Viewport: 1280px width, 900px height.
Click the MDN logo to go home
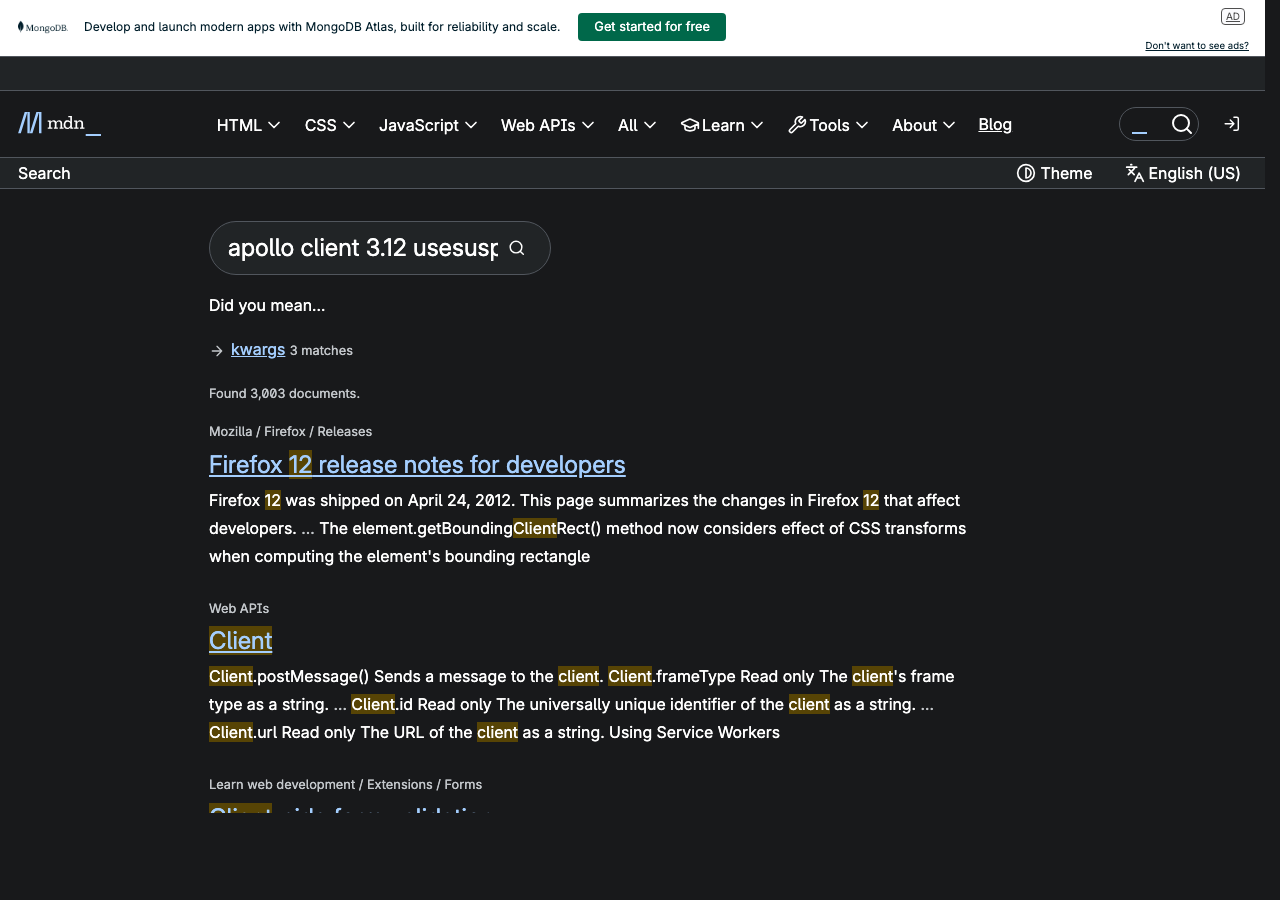pyautogui.click(x=58, y=123)
